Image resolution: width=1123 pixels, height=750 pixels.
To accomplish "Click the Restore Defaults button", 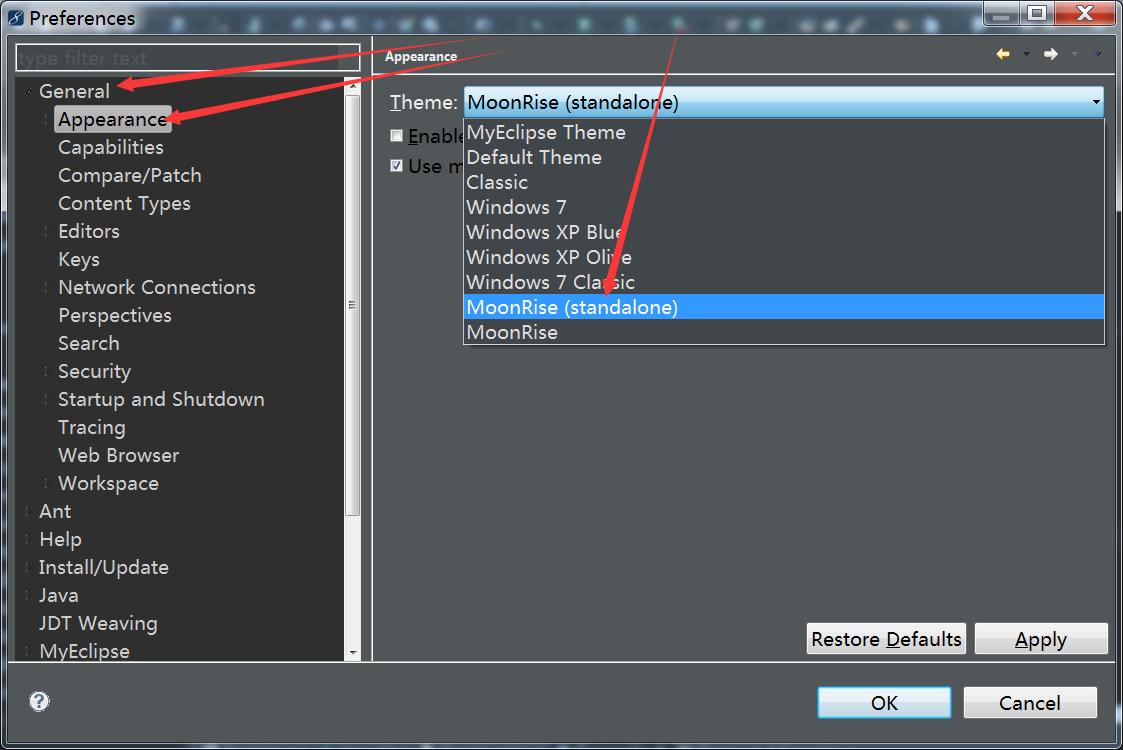I will point(886,639).
